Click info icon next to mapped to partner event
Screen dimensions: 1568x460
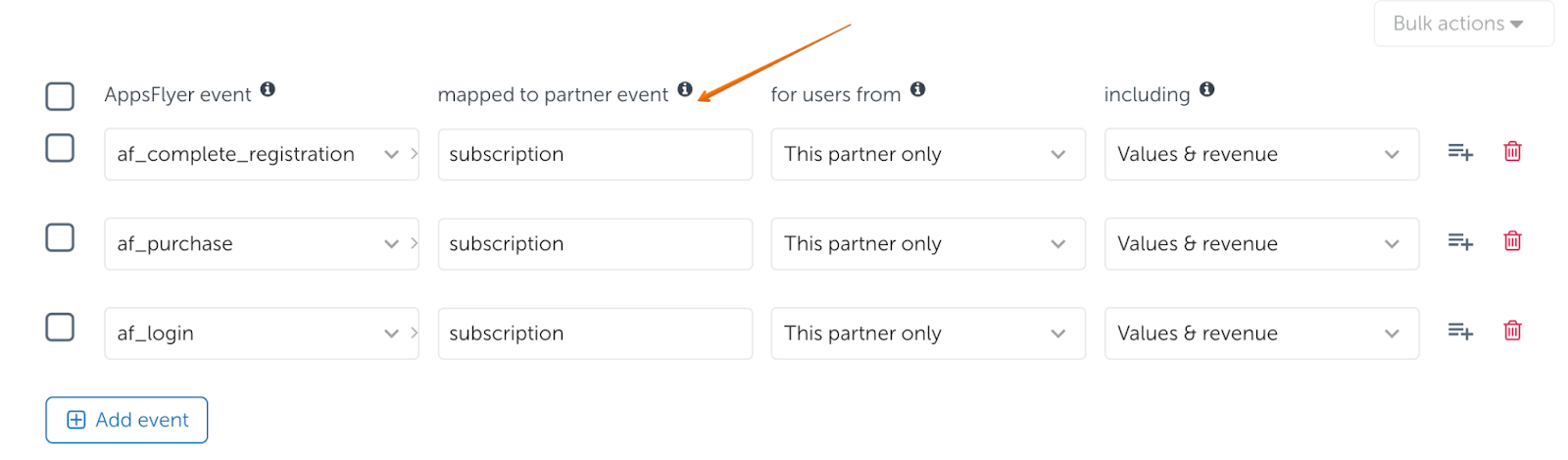[685, 89]
